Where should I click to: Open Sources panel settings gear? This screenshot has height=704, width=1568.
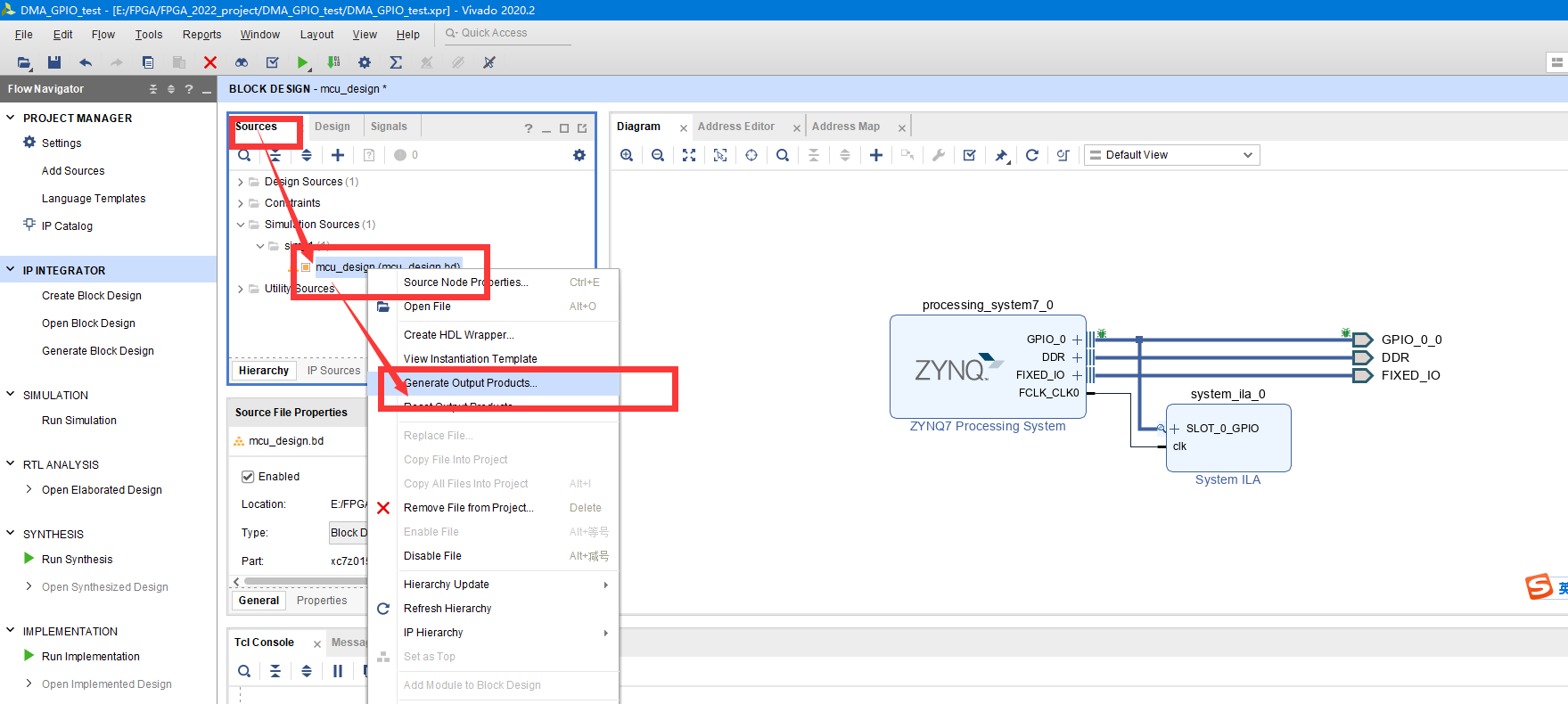pyautogui.click(x=579, y=155)
